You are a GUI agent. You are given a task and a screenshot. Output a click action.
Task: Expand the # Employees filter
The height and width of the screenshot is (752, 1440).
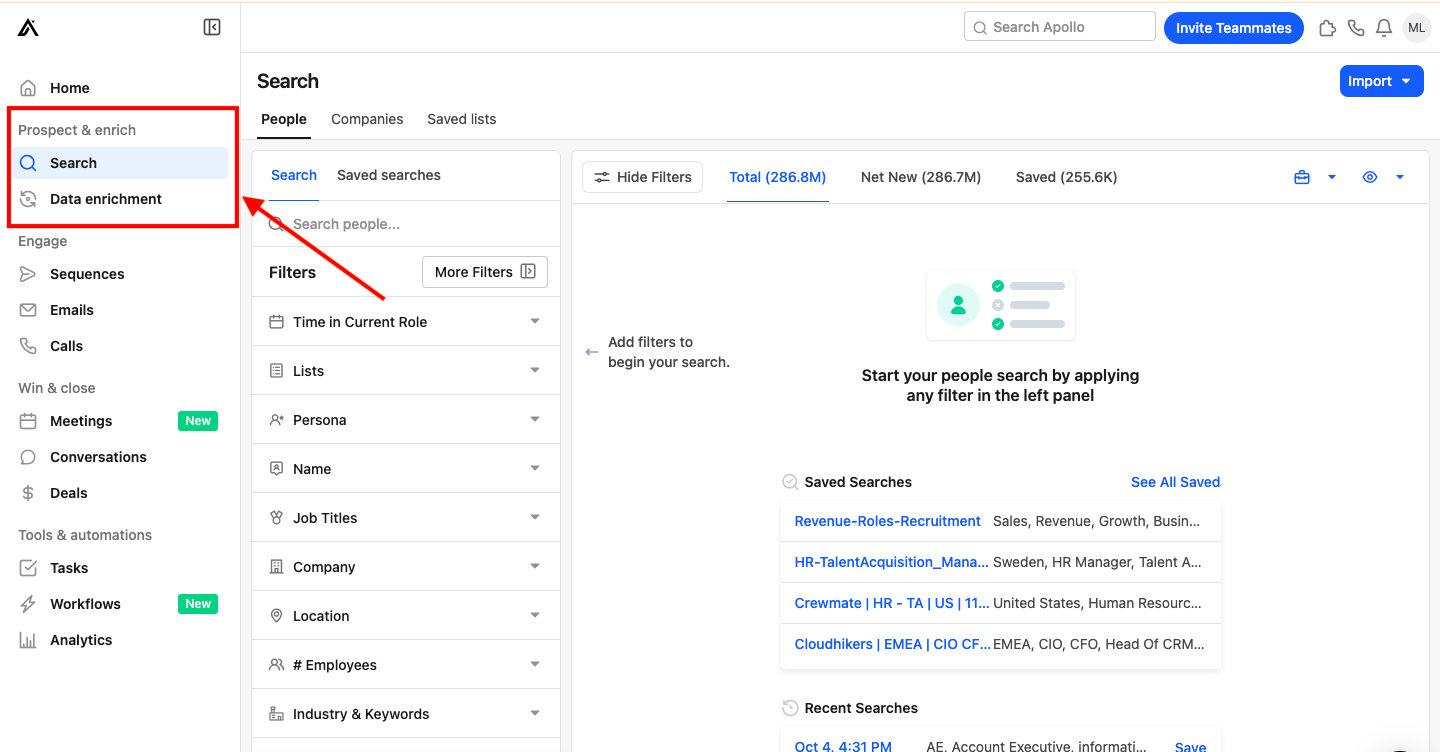coord(406,665)
